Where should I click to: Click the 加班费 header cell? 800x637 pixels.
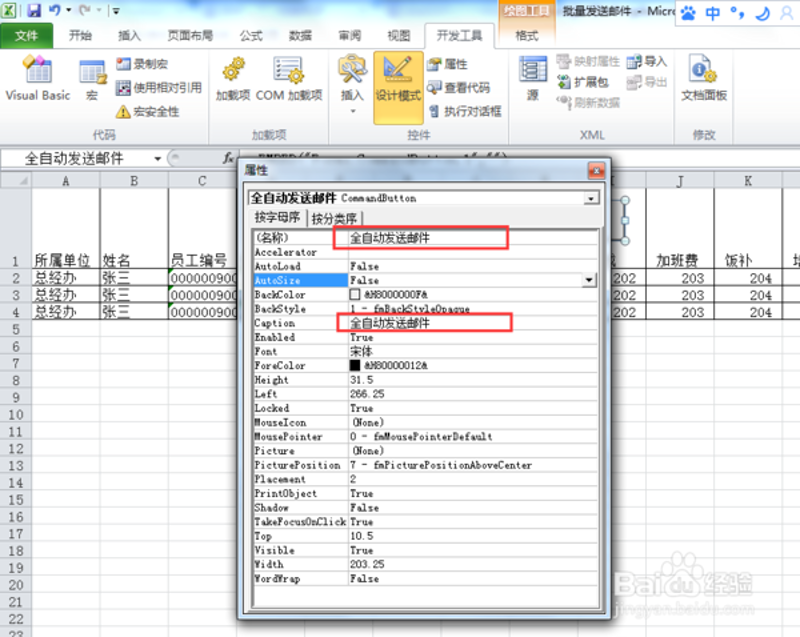tap(680, 228)
